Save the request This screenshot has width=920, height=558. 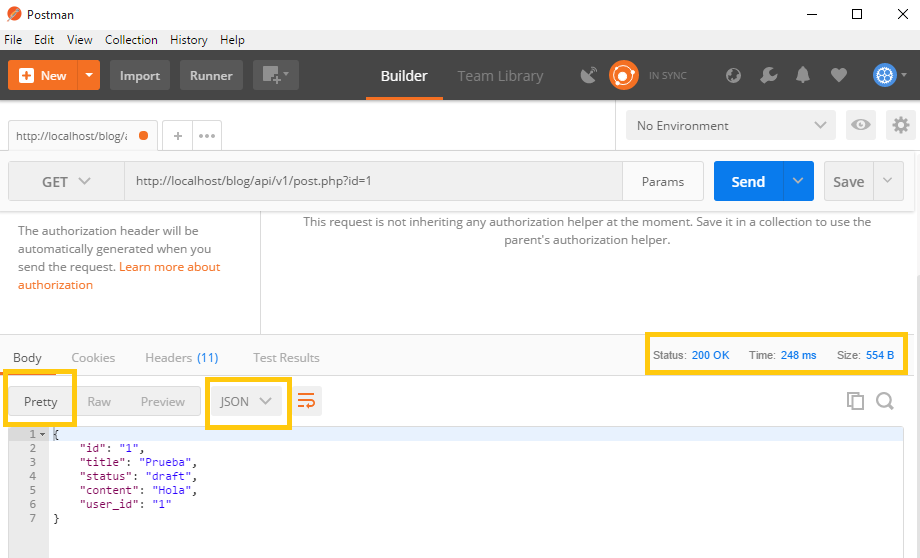tap(848, 181)
